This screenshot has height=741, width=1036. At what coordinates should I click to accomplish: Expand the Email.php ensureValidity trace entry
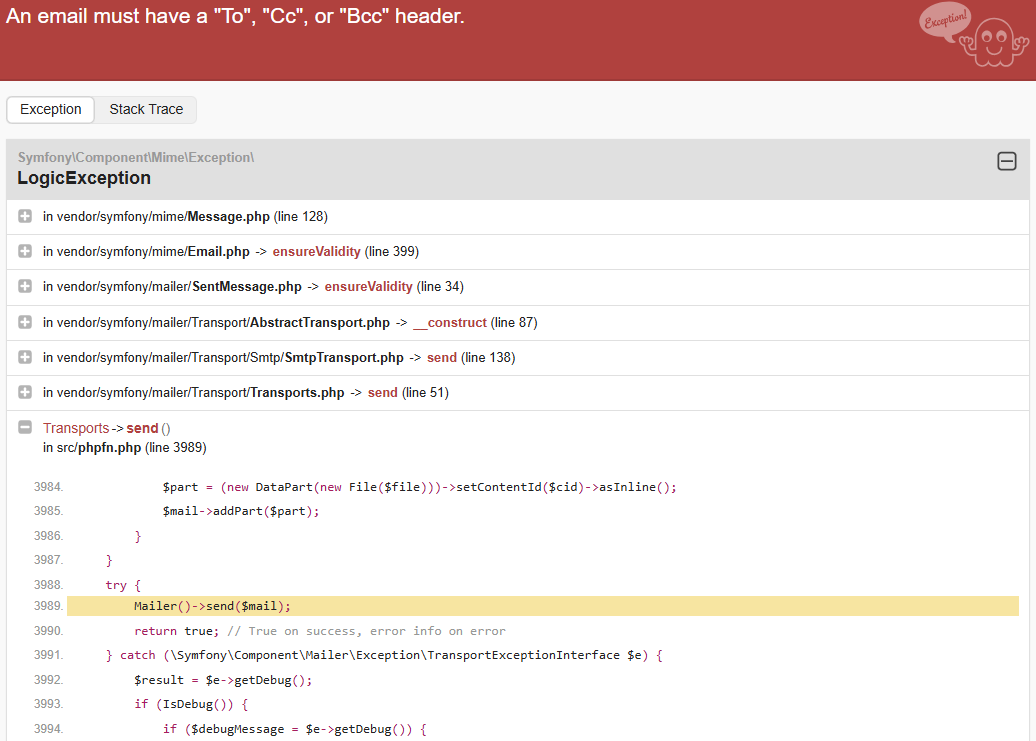[25, 251]
